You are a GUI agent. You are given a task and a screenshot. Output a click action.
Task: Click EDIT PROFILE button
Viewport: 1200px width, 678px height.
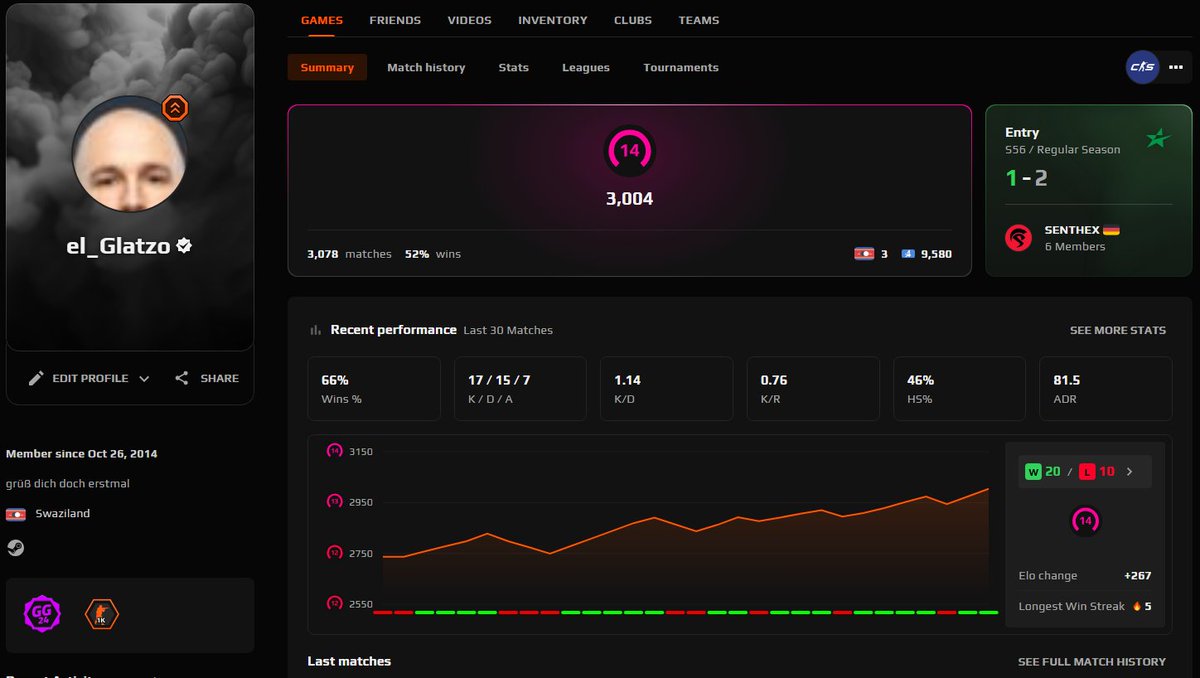(x=90, y=378)
